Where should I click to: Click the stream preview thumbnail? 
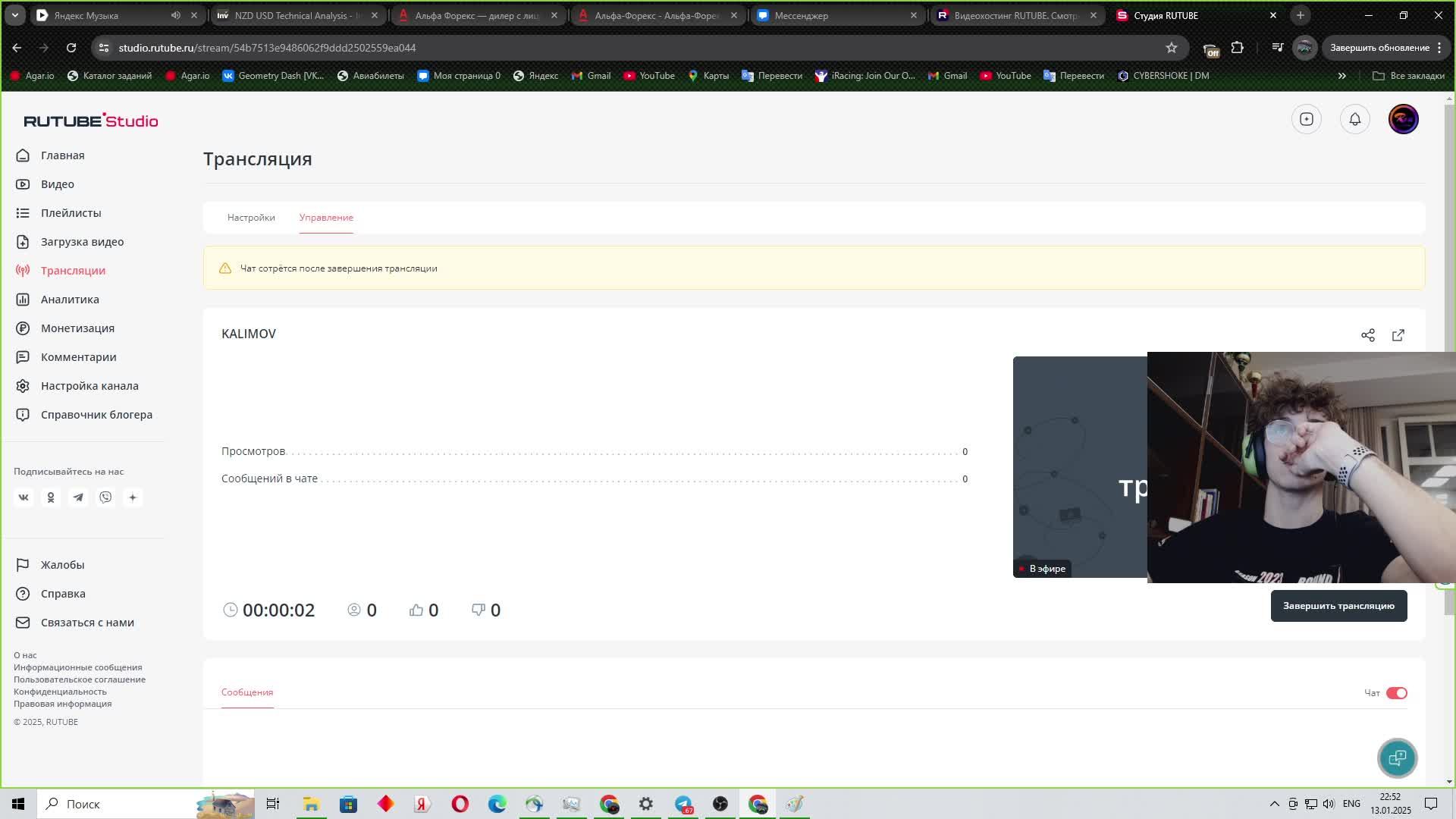tap(1080, 467)
